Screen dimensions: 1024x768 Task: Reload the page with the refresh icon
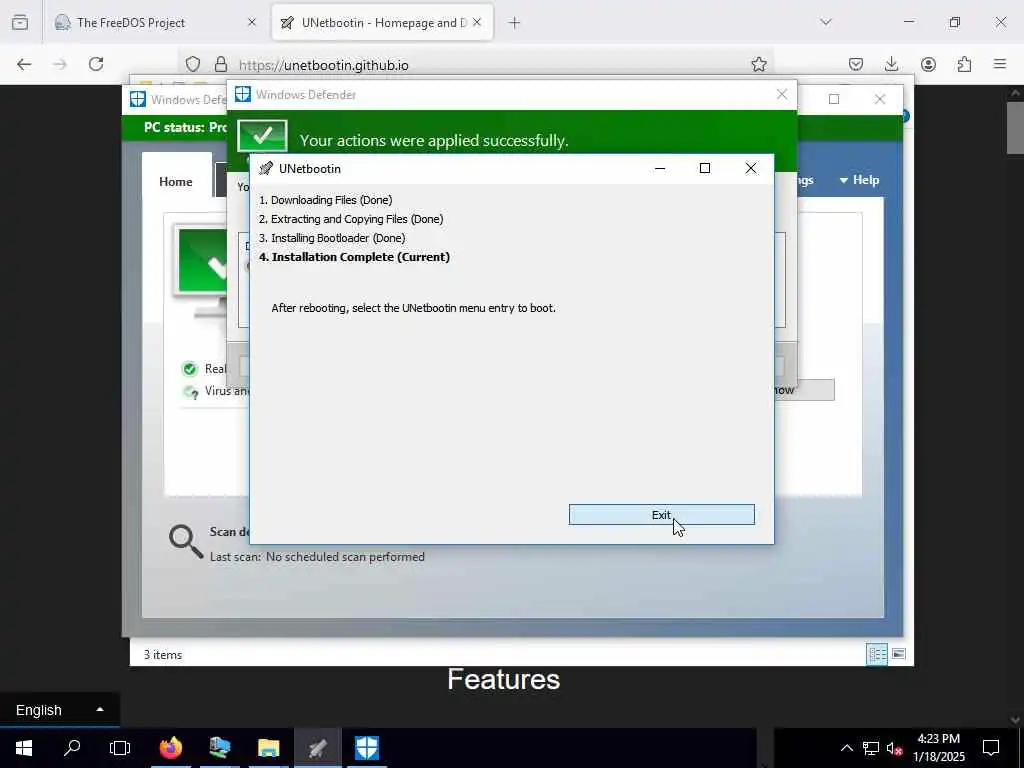[96, 64]
